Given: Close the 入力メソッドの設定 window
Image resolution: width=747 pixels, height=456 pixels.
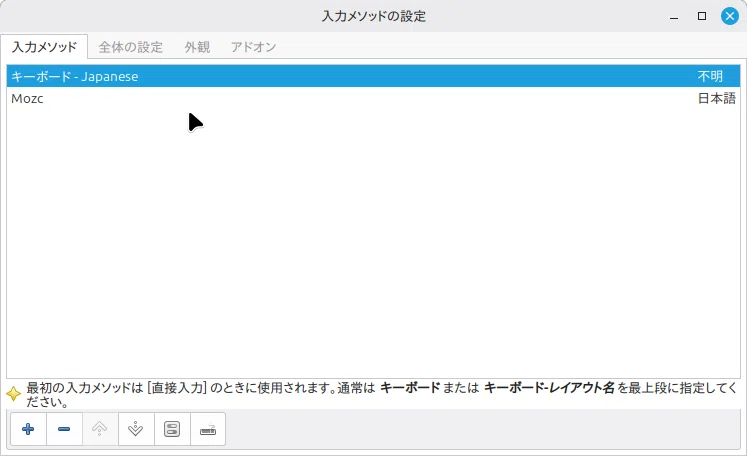Looking at the screenshot, I should click(729, 16).
